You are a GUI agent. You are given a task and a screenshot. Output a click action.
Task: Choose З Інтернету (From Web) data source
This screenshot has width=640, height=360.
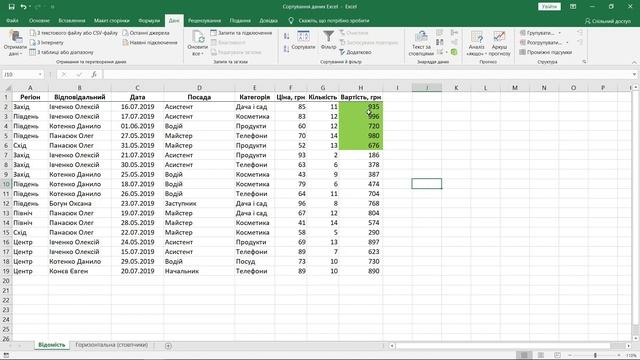[x=47, y=42]
